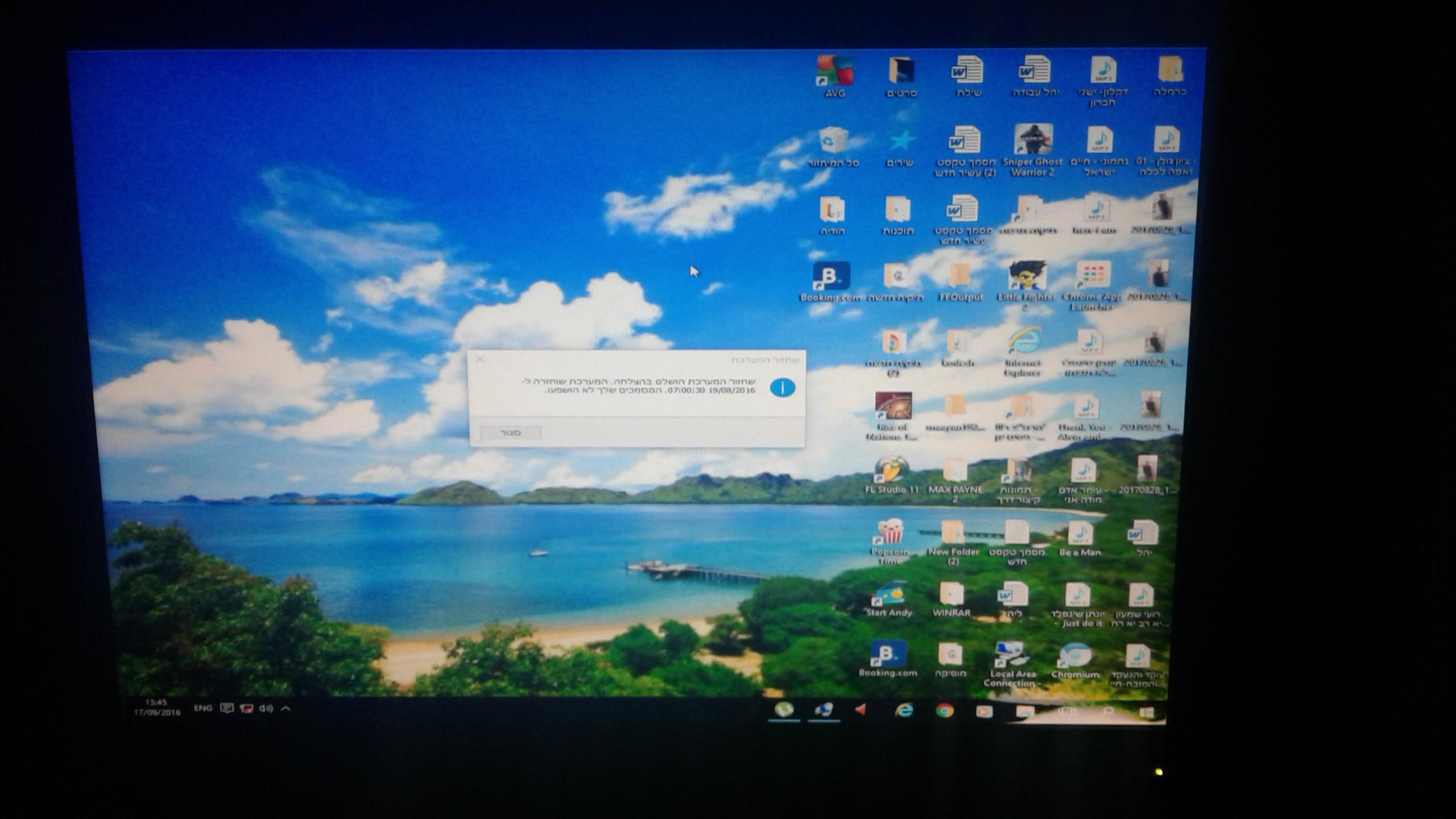Click the Chrome App Launcher icon
1456x819 pixels.
(1093, 286)
